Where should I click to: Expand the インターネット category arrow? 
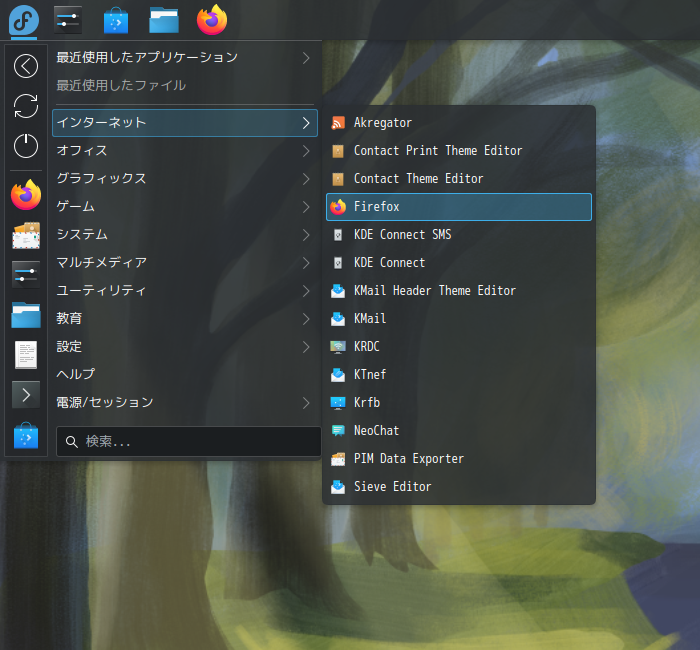click(x=306, y=123)
